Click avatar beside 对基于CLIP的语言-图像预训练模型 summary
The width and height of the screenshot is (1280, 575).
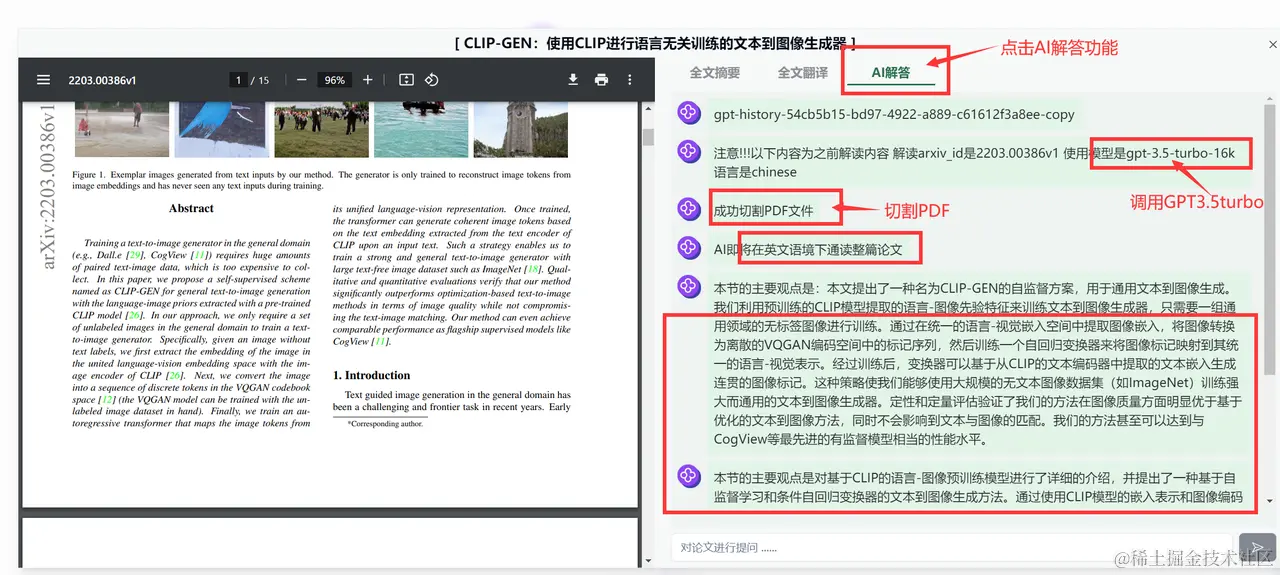coord(688,476)
